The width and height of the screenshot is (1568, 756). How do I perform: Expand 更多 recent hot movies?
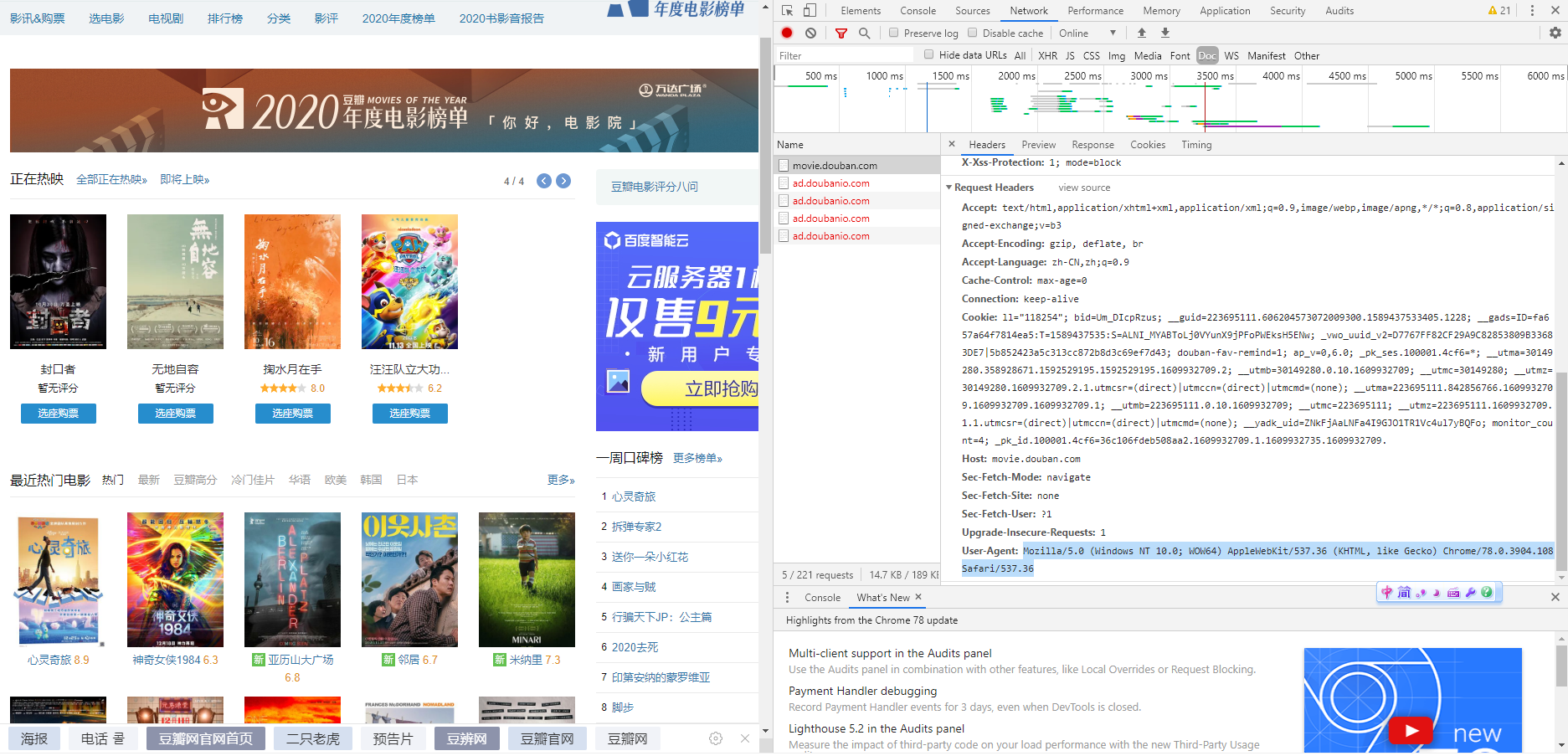tap(561, 480)
